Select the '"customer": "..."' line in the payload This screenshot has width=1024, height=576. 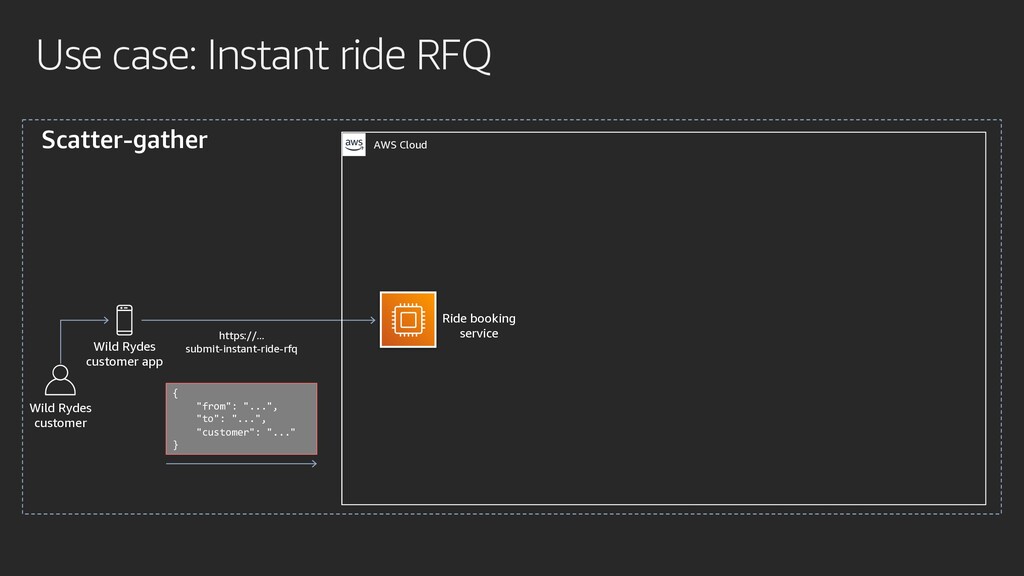tap(246, 432)
